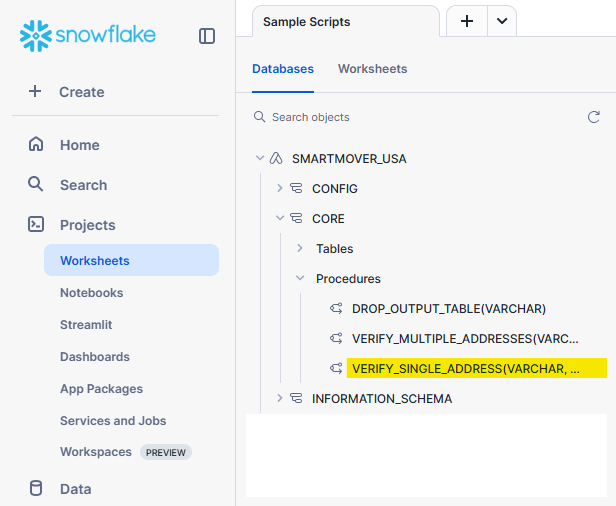The width and height of the screenshot is (616, 506).
Task: Select VERIFY_MULTIPLE_ADDRESSES procedure
Action: click(x=465, y=339)
